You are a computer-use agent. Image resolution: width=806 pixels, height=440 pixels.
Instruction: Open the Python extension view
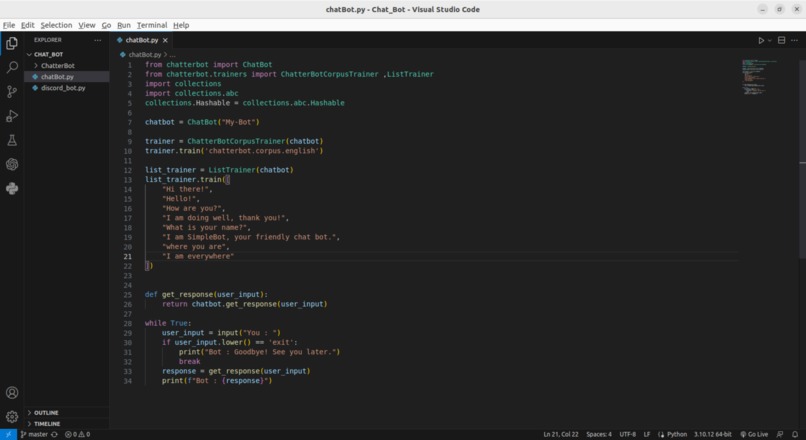tap(12, 188)
